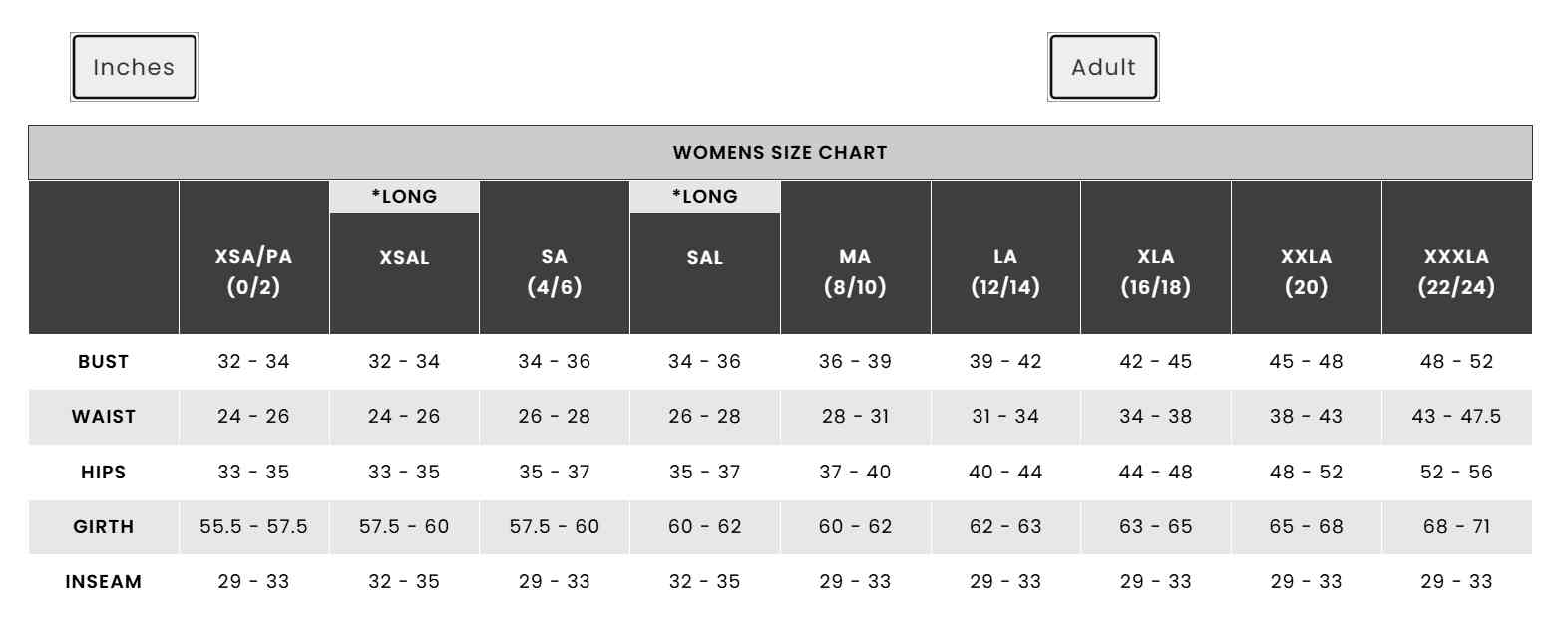Viewport: 1568px width, 635px height.
Task: Click the SAL long size header
Action: pos(705,257)
